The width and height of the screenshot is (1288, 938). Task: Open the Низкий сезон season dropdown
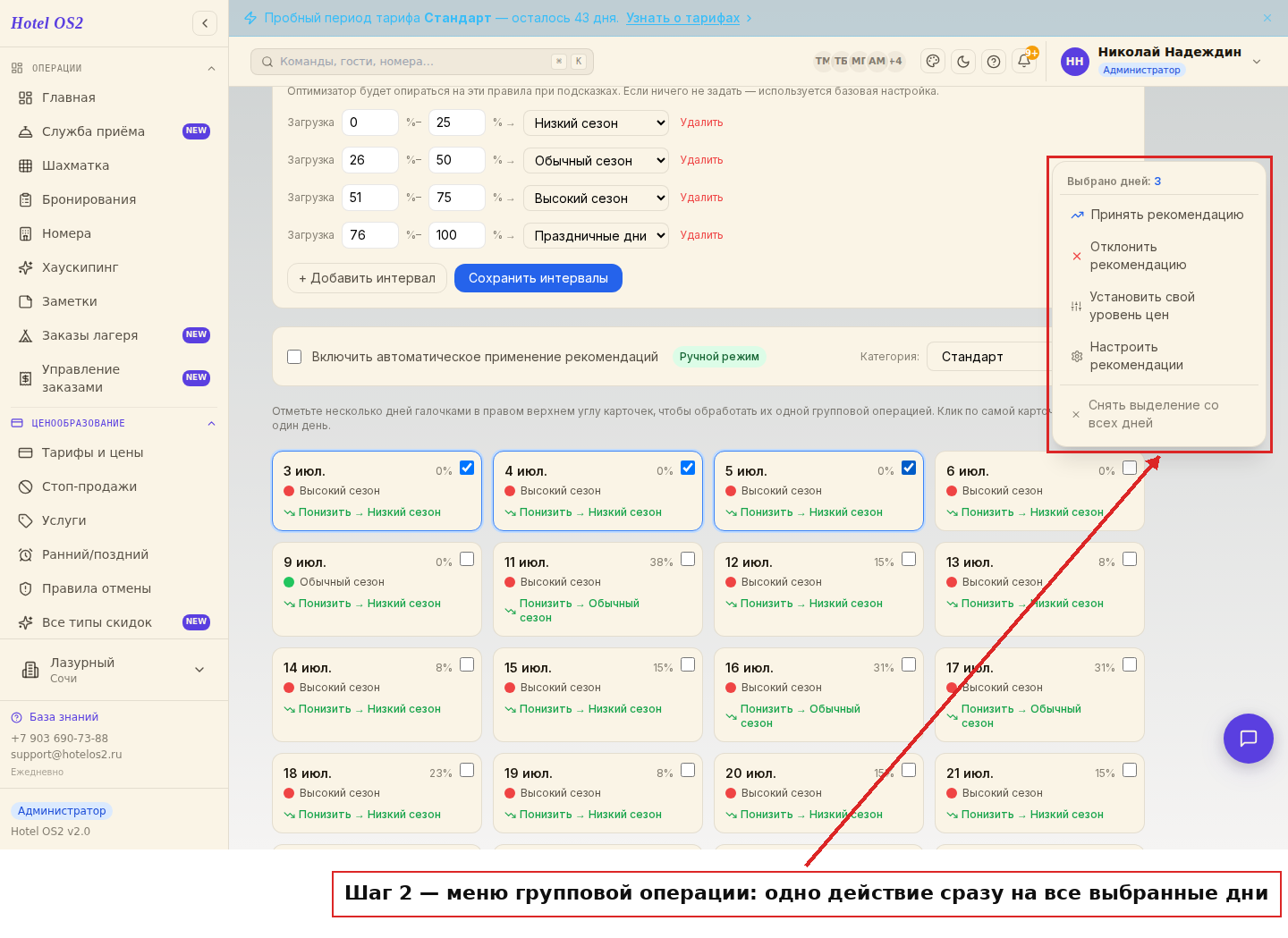(596, 123)
